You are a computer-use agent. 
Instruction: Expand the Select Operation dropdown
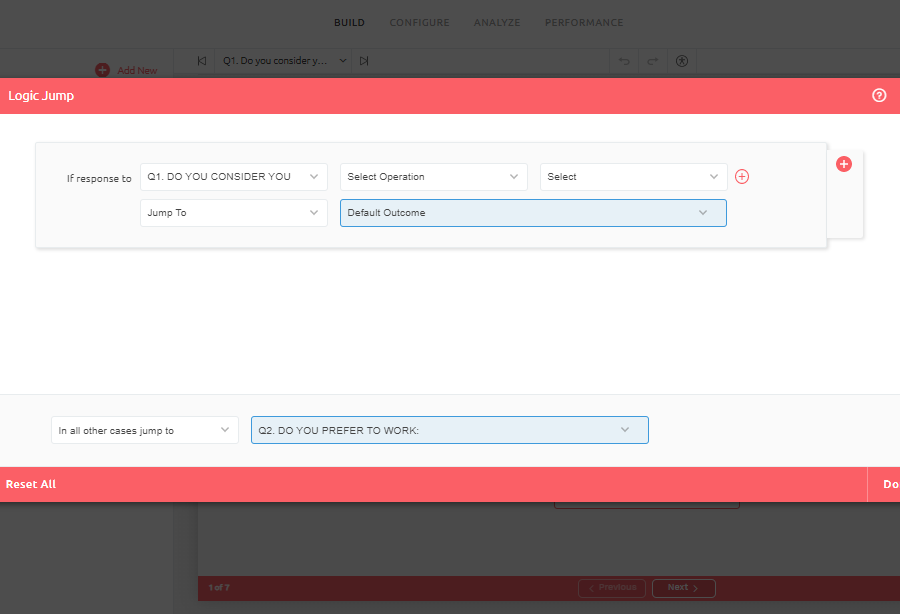tap(433, 177)
